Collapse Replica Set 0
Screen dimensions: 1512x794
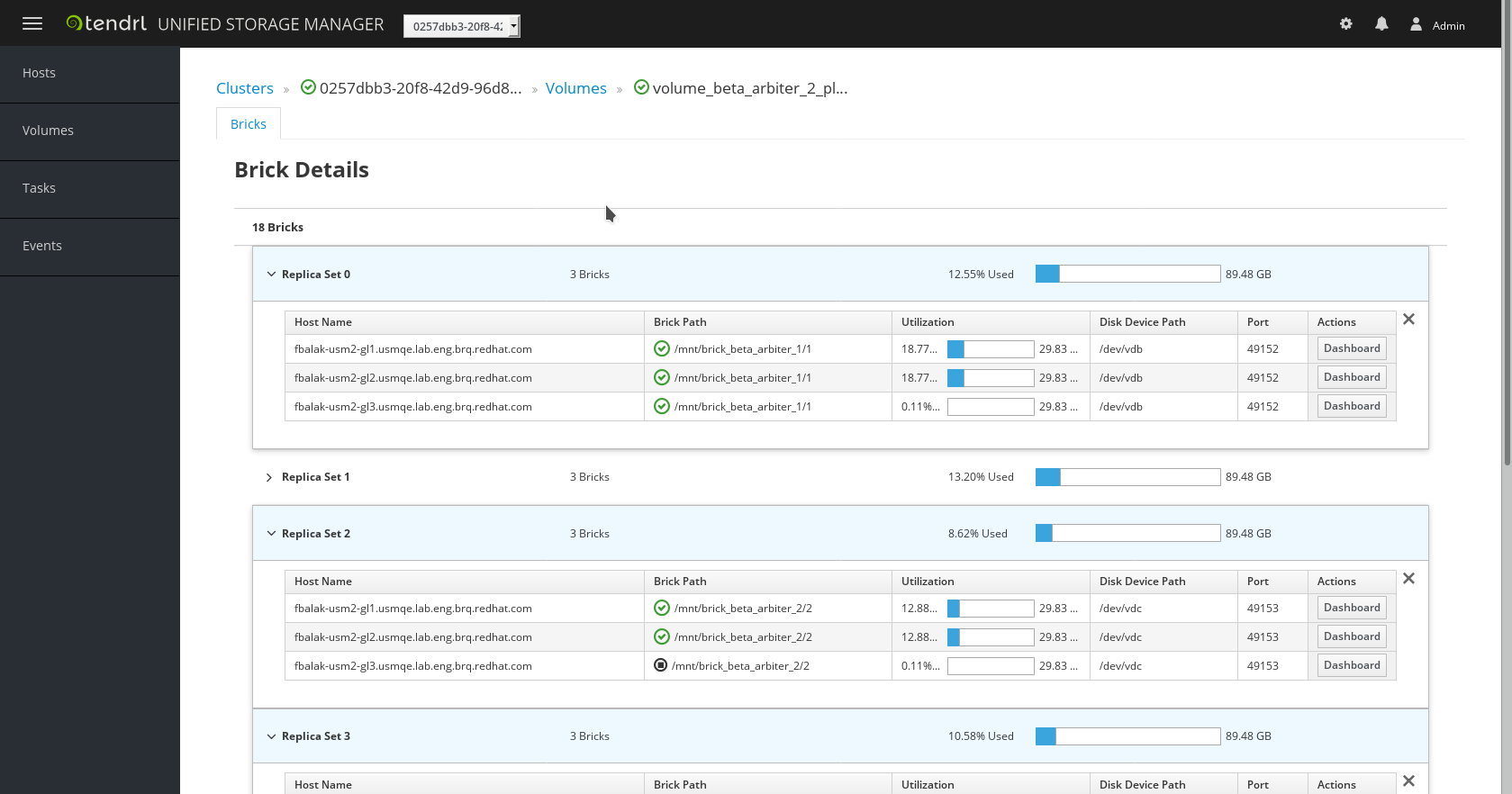[270, 274]
